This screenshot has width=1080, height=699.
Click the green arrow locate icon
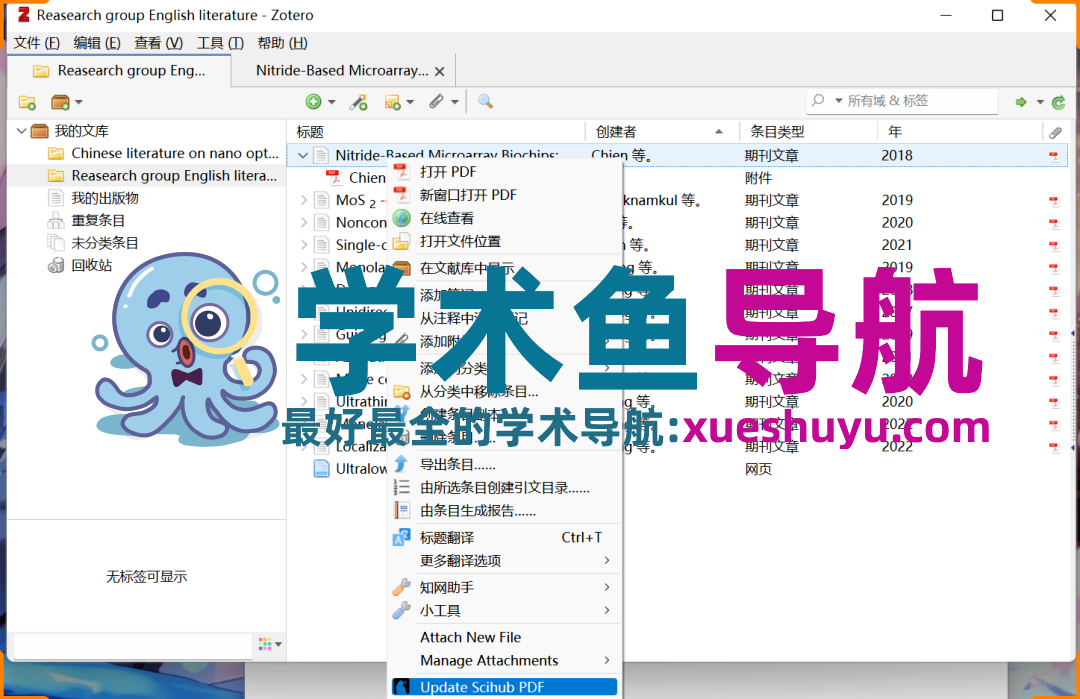(1021, 102)
